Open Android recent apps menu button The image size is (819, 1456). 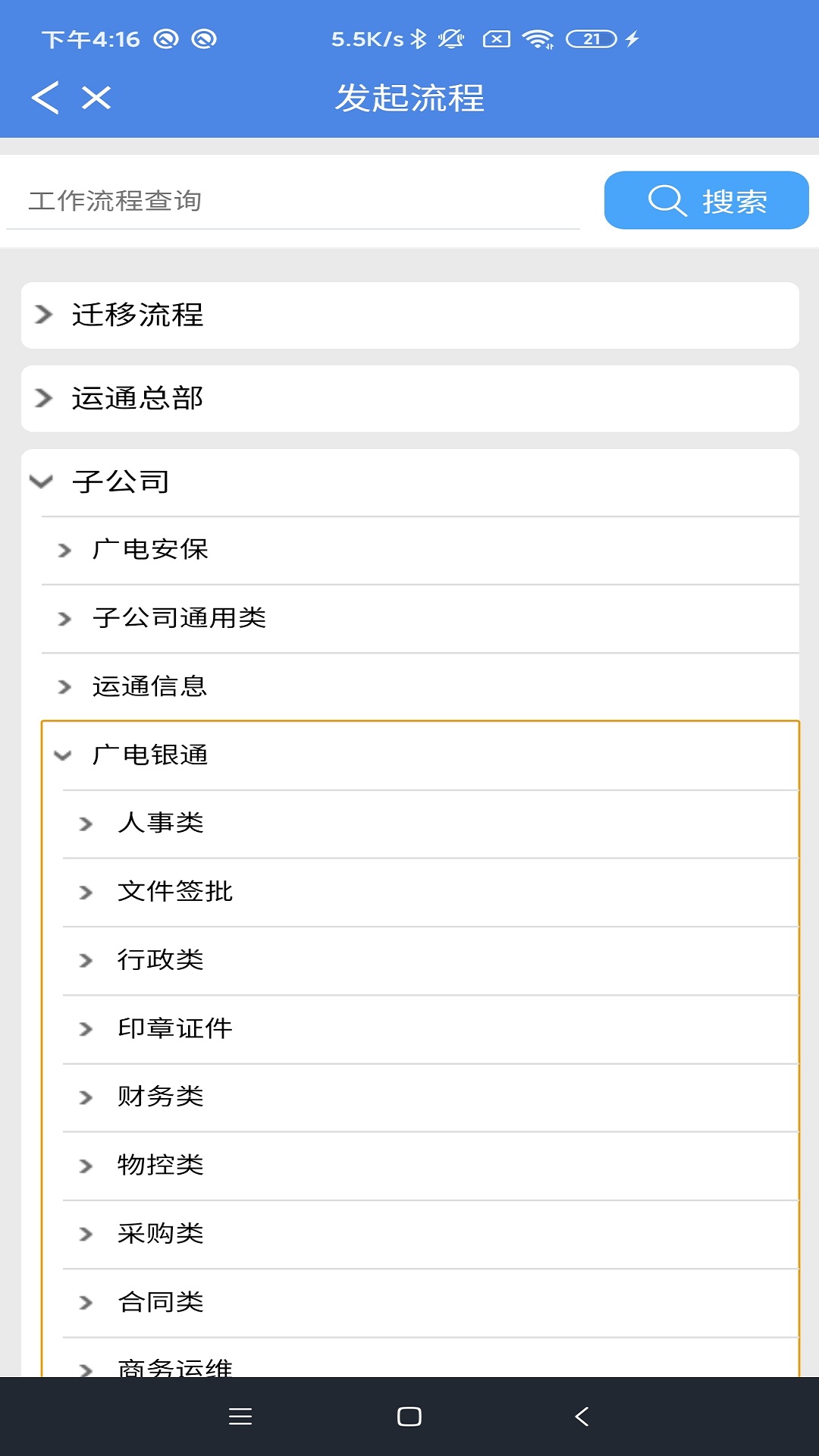tap(240, 1416)
